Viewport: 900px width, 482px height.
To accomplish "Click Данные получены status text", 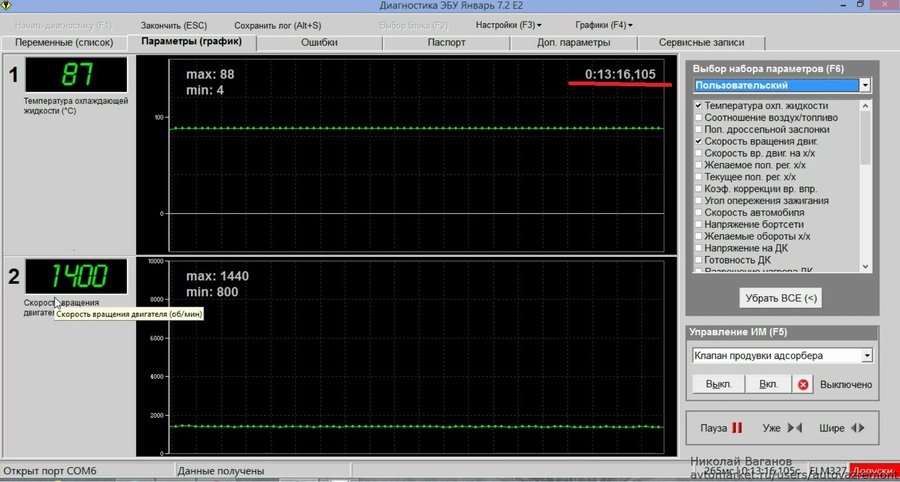I will 220,471.
